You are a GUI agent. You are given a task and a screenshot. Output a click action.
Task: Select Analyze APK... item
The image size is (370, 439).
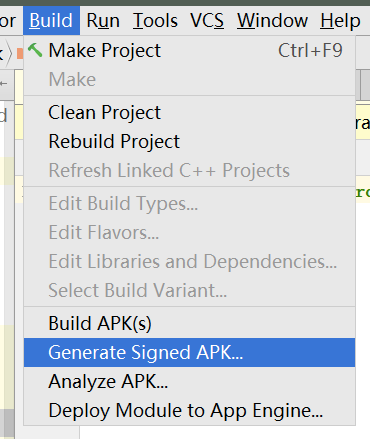pos(189,381)
